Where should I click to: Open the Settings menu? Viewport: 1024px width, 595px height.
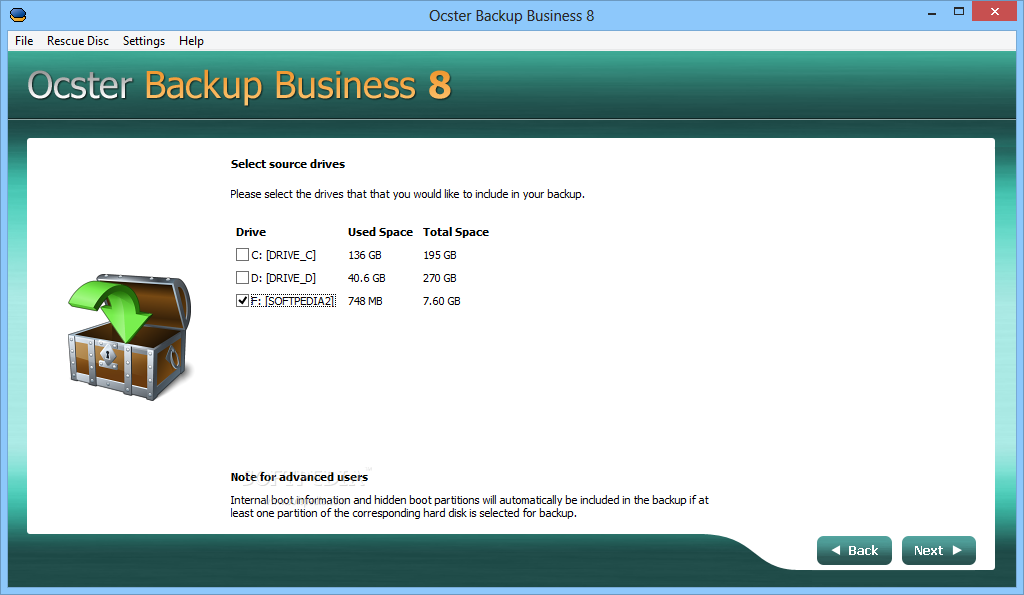point(144,40)
